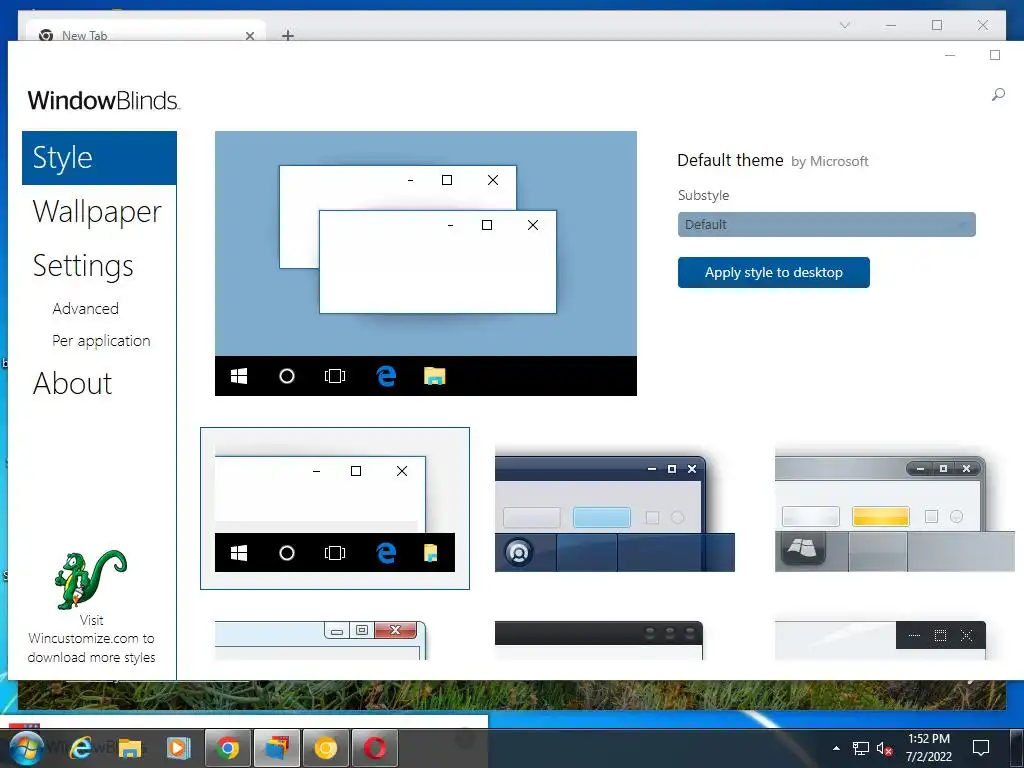The width and height of the screenshot is (1024, 768).
Task: Open a new tab in Chrome window
Action: [287, 35]
